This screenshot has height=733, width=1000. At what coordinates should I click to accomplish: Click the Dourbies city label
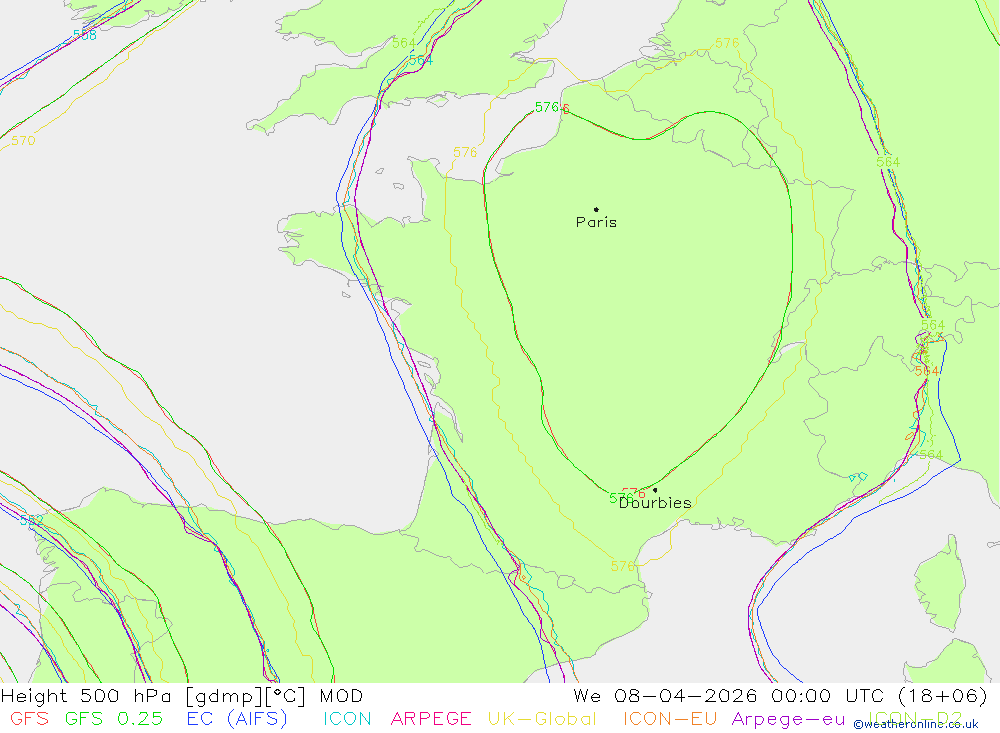655,503
